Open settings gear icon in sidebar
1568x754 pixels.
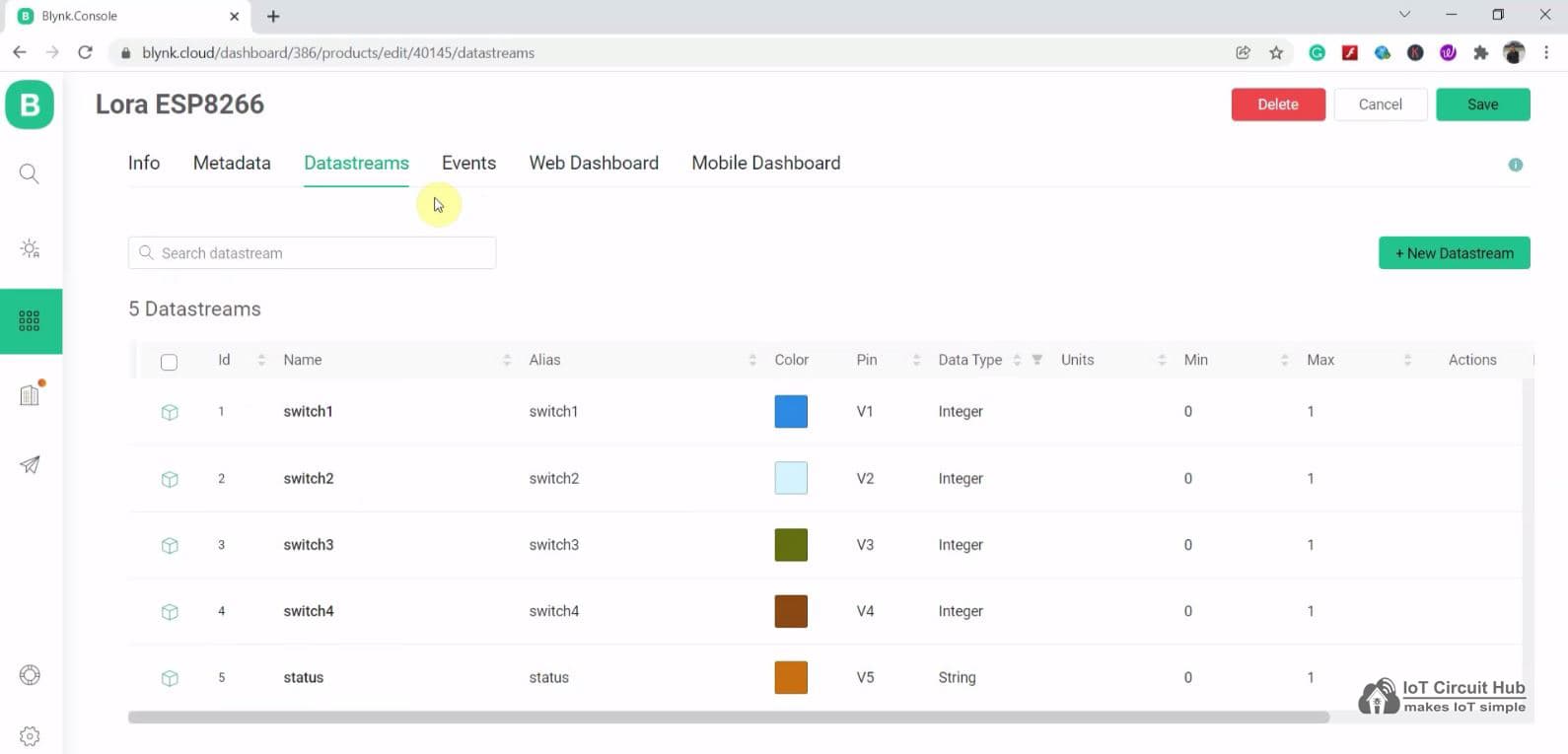point(30,736)
